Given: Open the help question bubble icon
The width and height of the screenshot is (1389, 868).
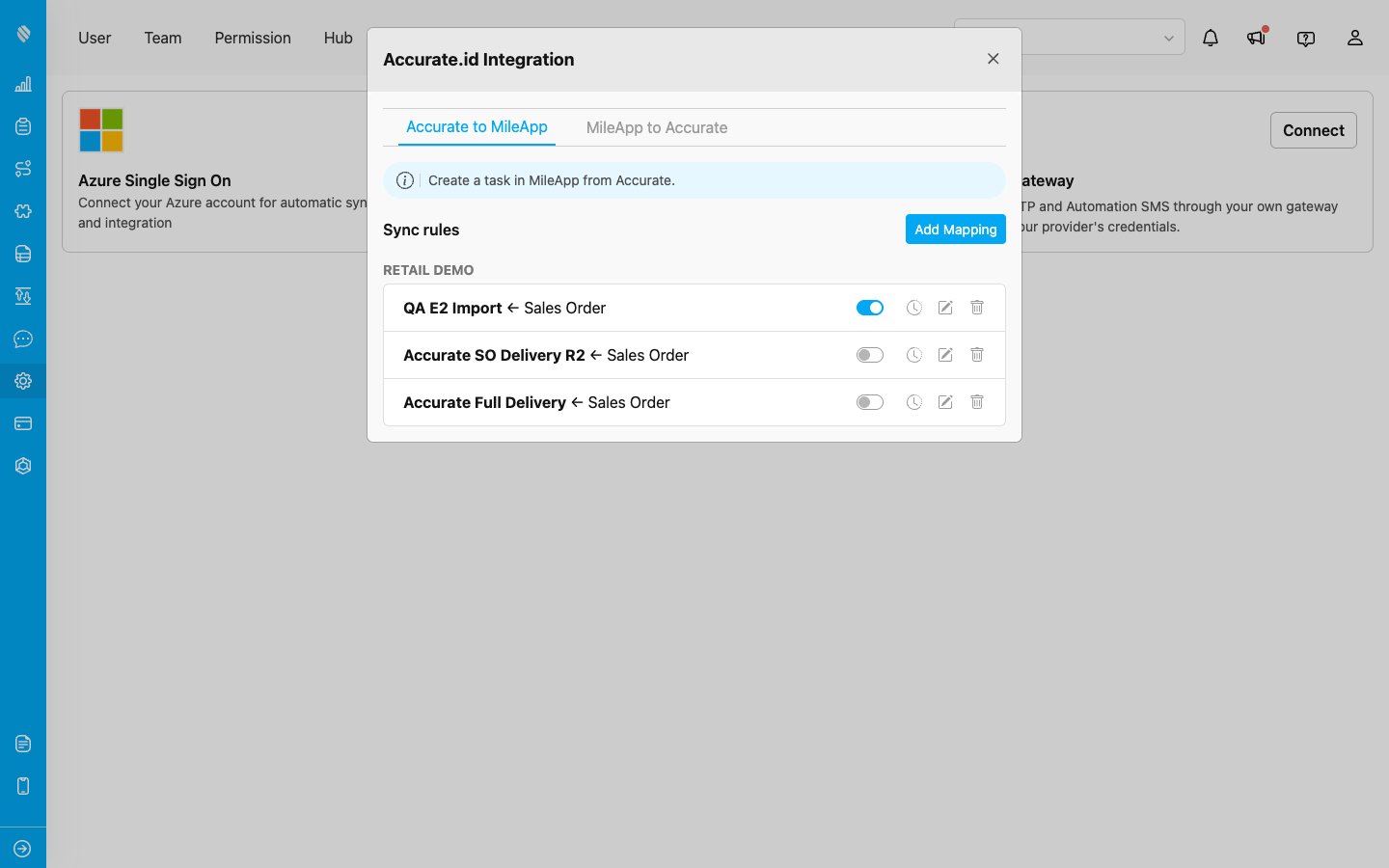Looking at the screenshot, I should (1306, 39).
